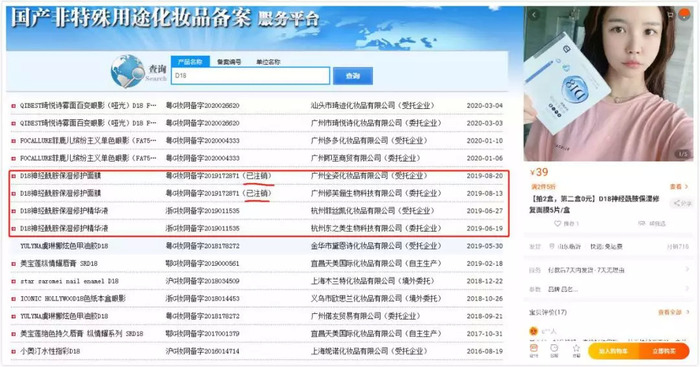
Task: Select the 产品名称 search tab
Action: click(190, 62)
